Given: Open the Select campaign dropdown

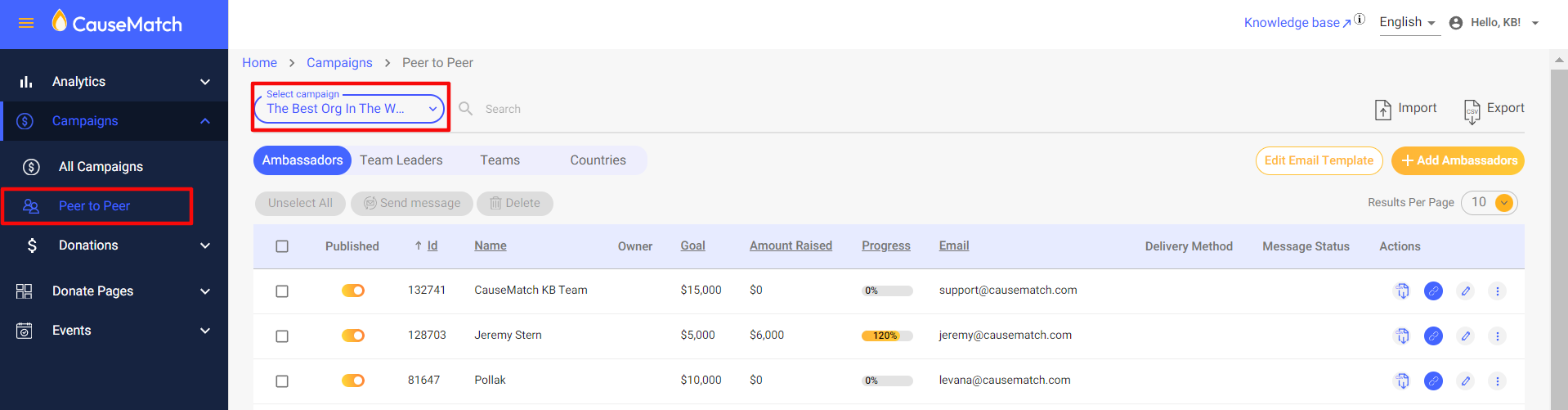Looking at the screenshot, I should pos(350,109).
